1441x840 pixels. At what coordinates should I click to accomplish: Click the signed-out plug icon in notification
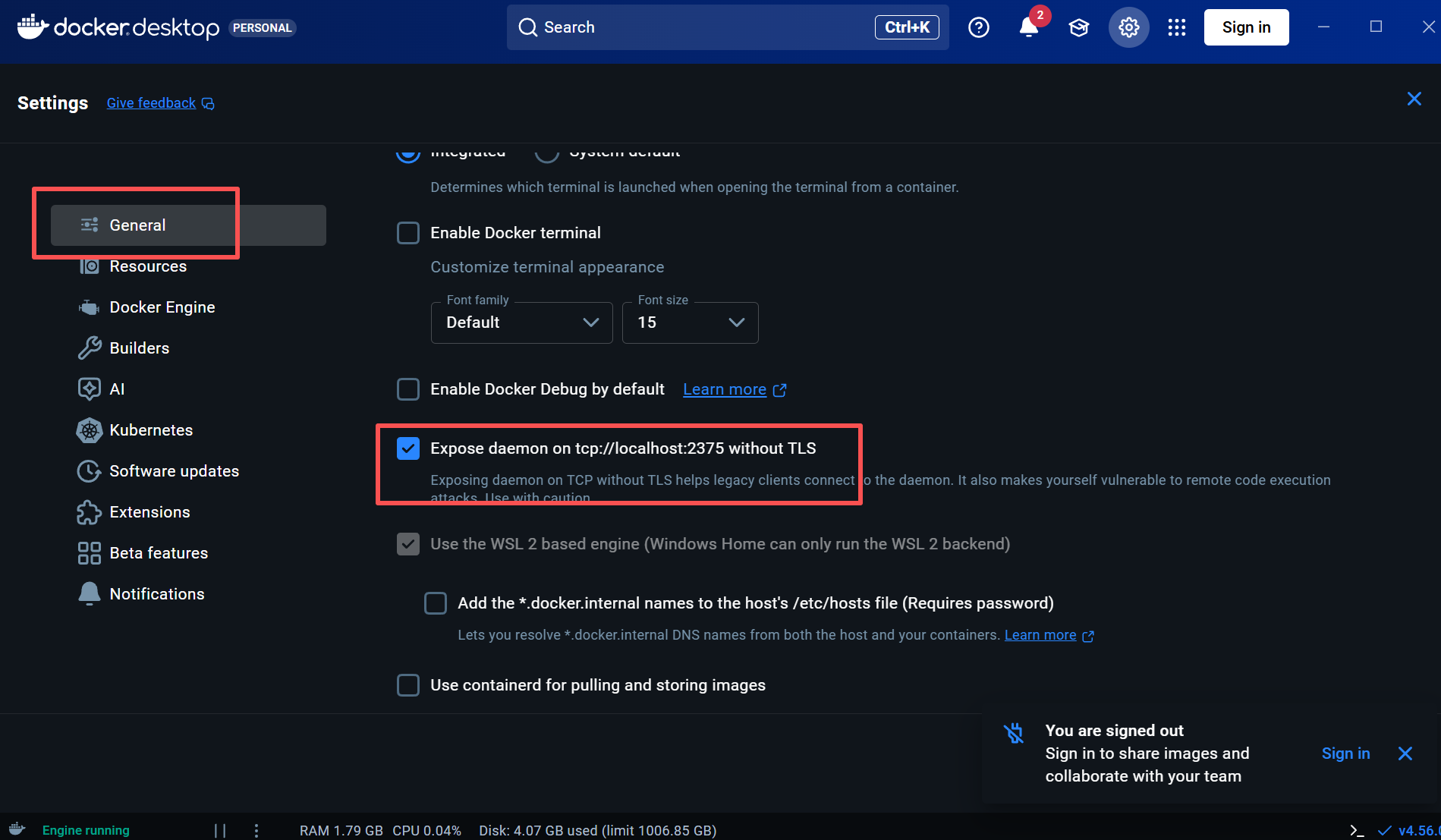coord(1014,733)
